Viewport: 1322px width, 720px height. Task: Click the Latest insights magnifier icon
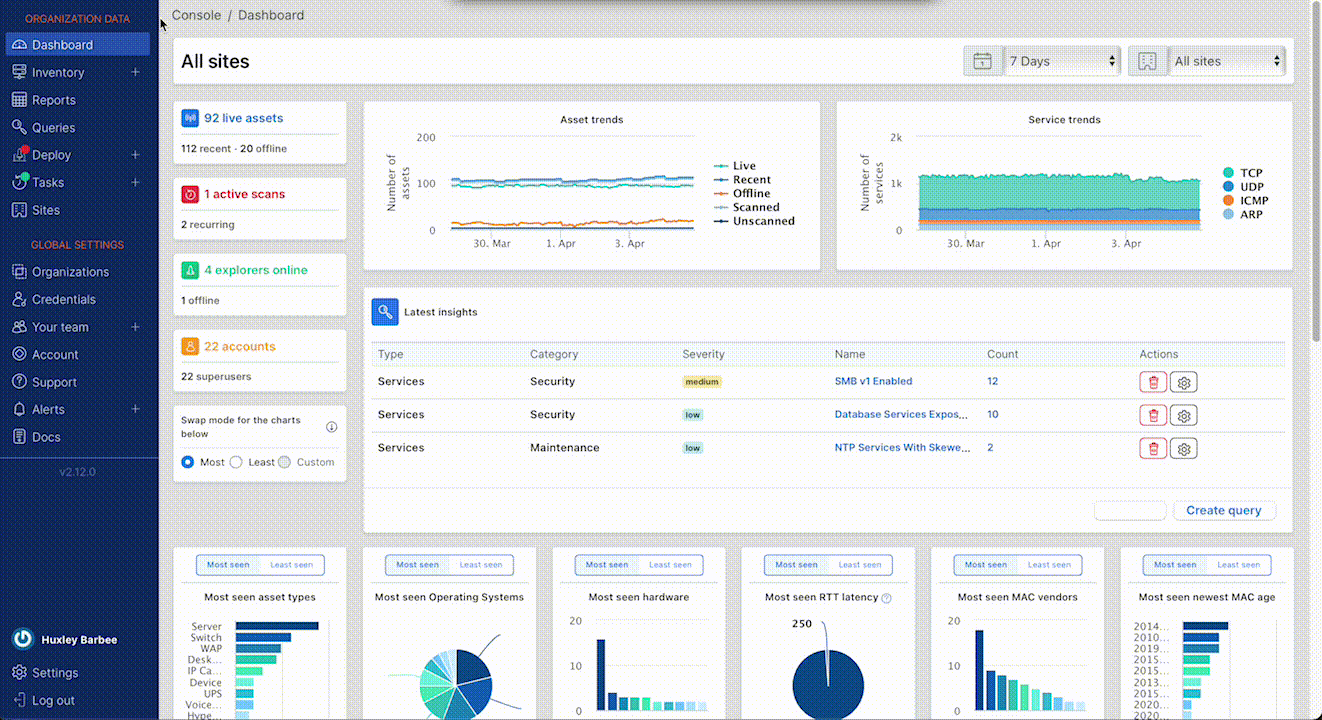click(385, 312)
